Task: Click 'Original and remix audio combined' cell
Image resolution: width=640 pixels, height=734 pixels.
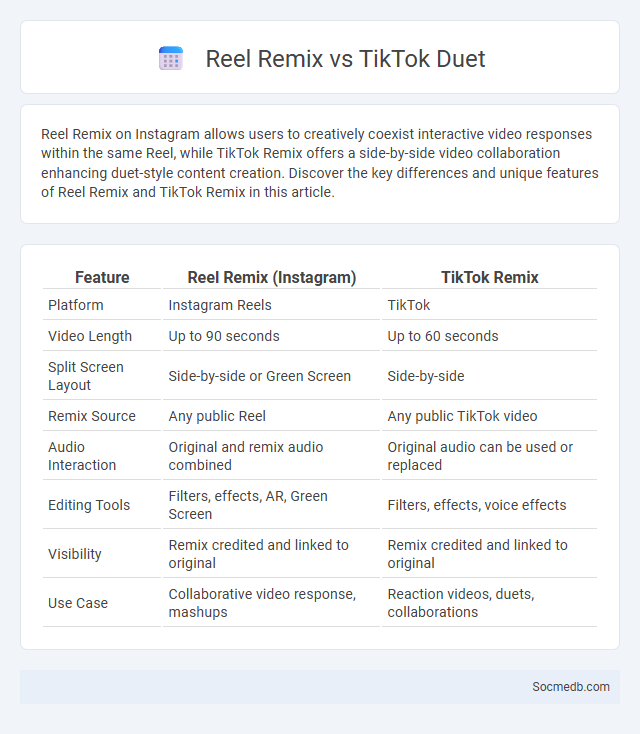Action: (x=245, y=456)
